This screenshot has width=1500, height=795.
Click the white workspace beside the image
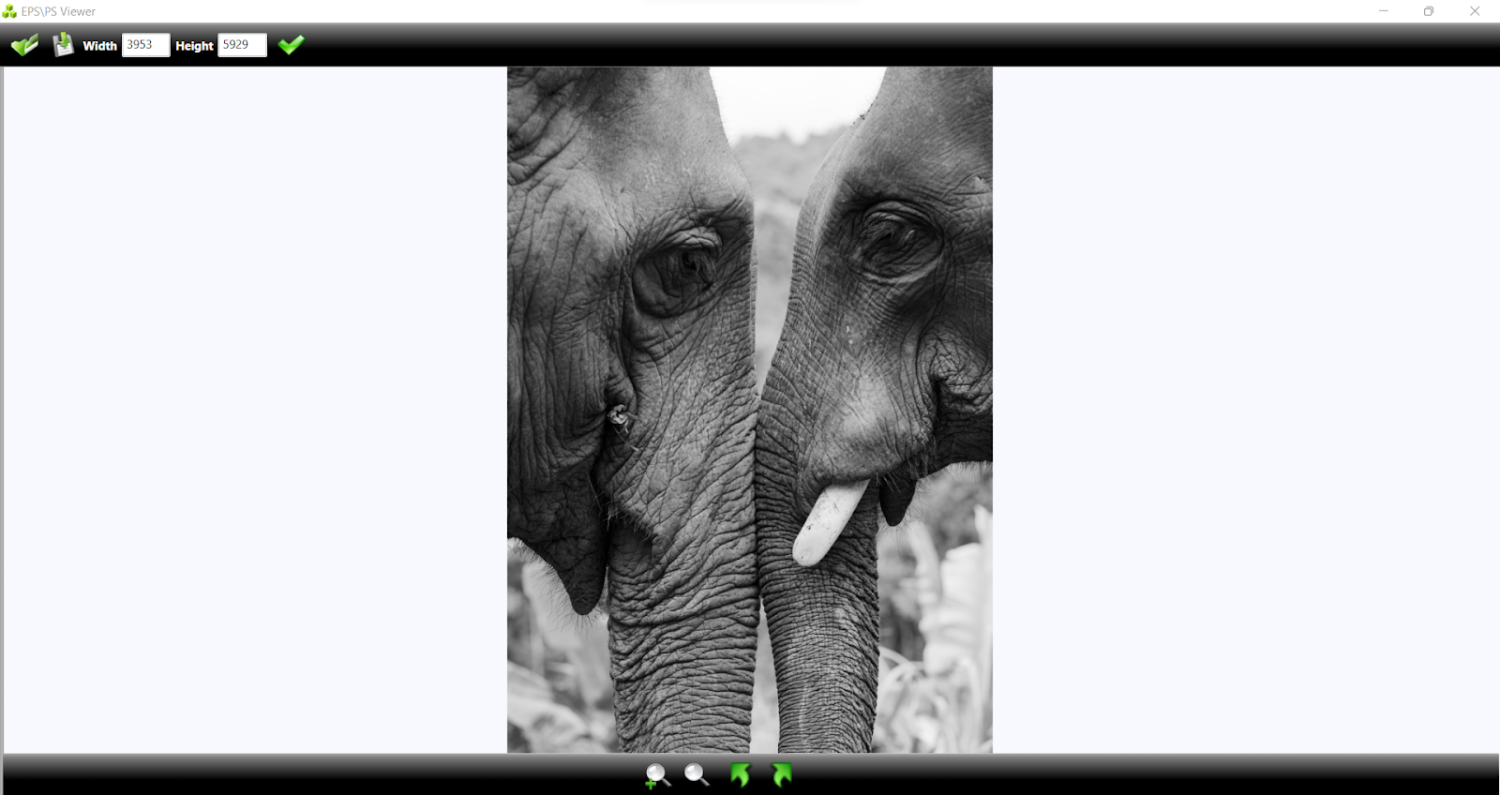tap(250, 400)
